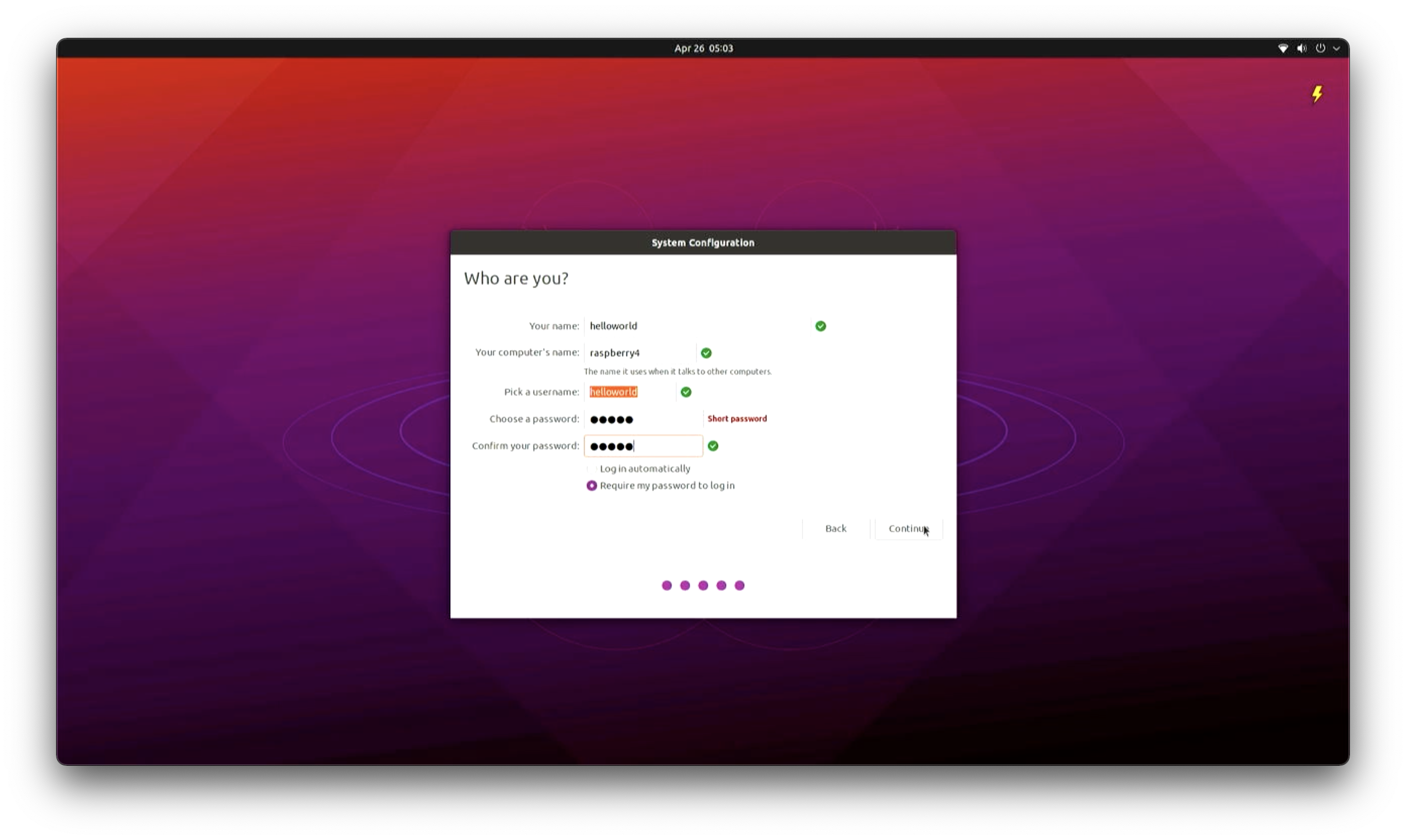1406x840 pixels.
Task: Click green checkmark beside username field
Action: tap(686, 392)
